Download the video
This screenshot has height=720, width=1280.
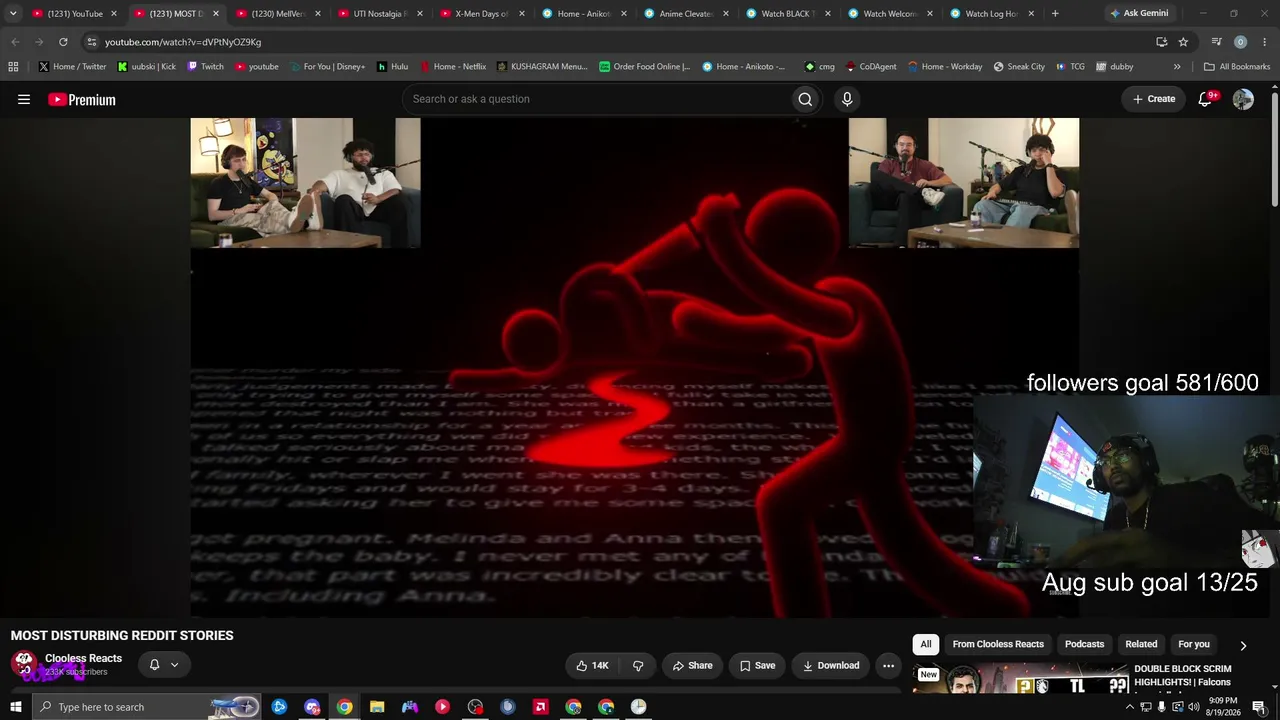click(830, 665)
